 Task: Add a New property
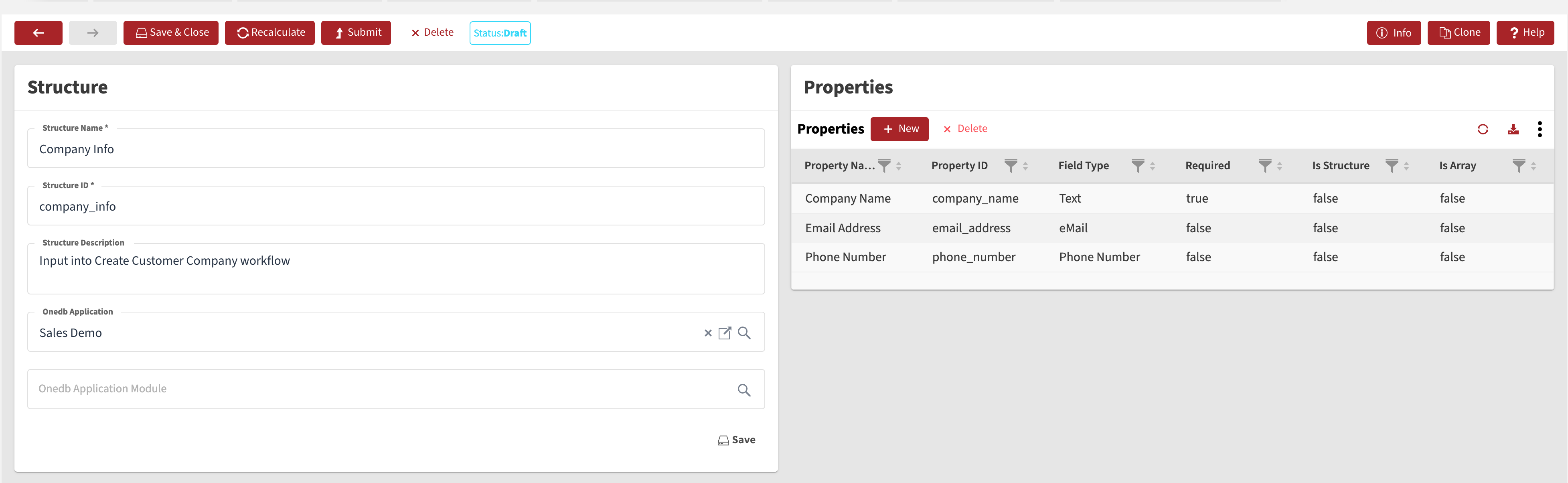click(x=899, y=129)
